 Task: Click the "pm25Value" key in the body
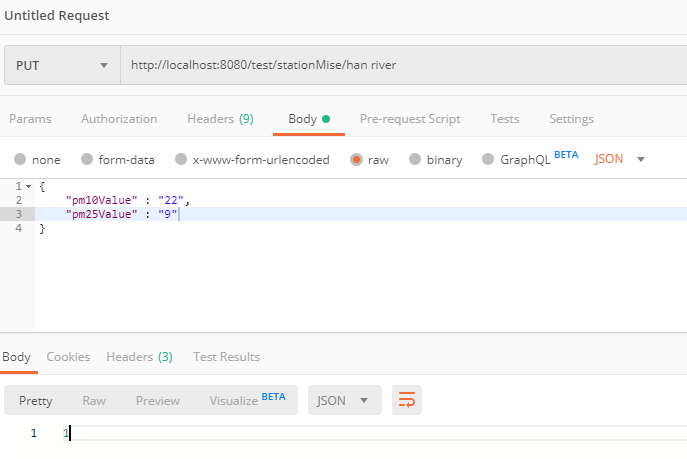[101, 214]
